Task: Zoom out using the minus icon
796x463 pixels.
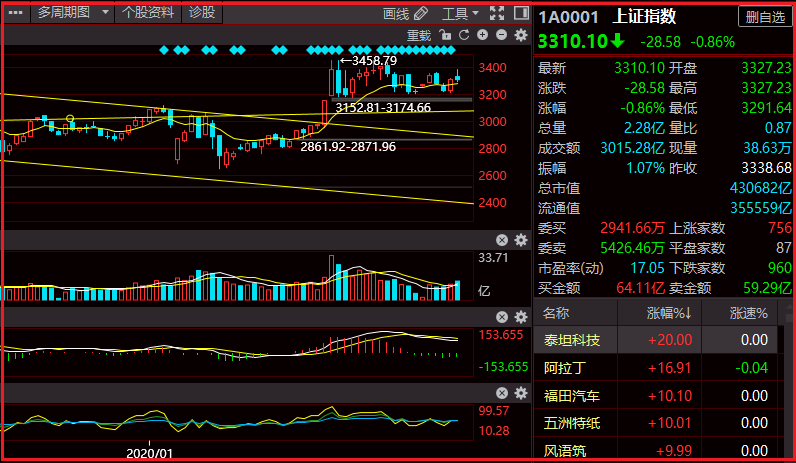Action: pos(500,35)
